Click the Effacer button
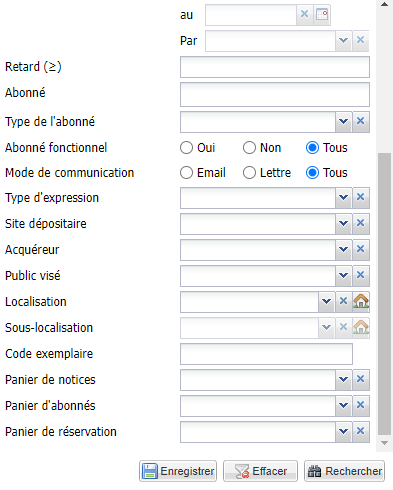The image size is (393, 490). tap(260, 471)
